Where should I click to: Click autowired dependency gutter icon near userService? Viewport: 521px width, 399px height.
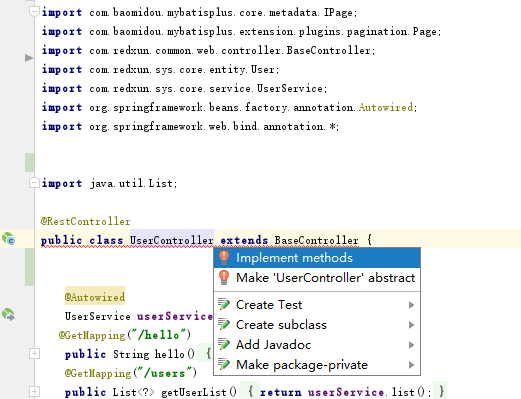[8, 315]
